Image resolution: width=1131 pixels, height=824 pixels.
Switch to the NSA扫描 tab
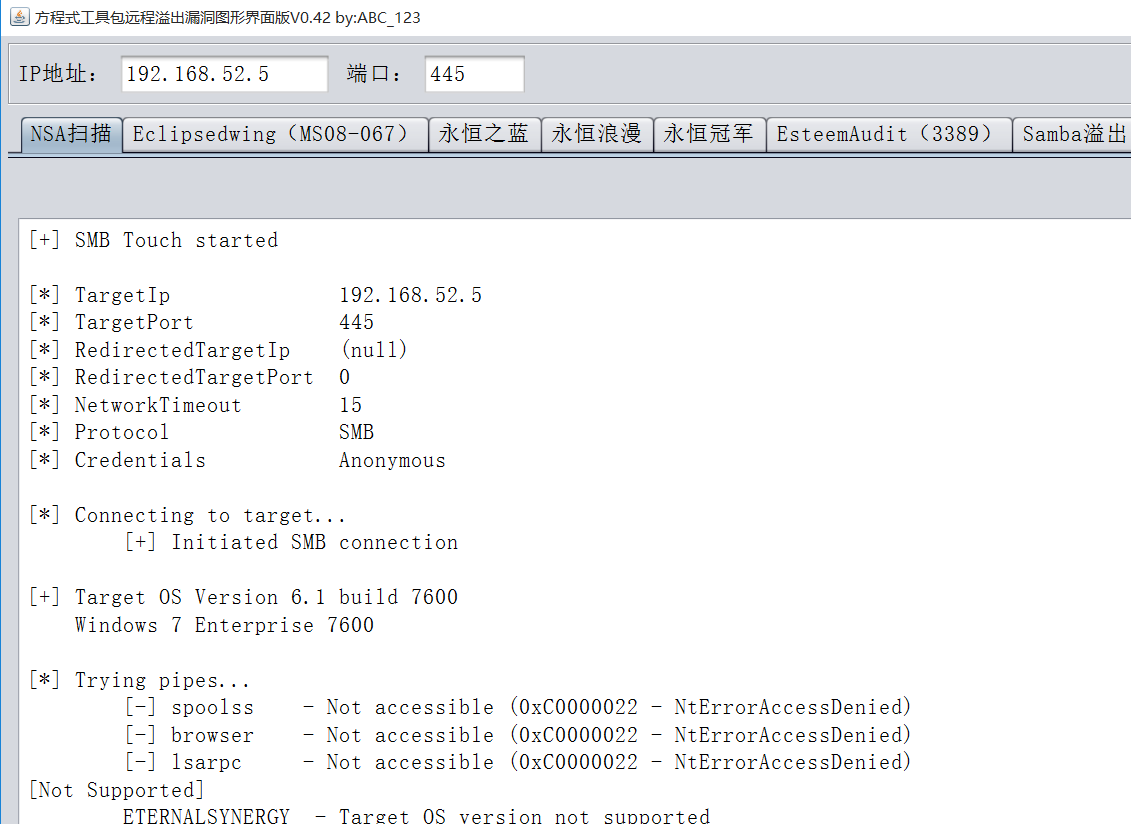pyautogui.click(x=71, y=134)
